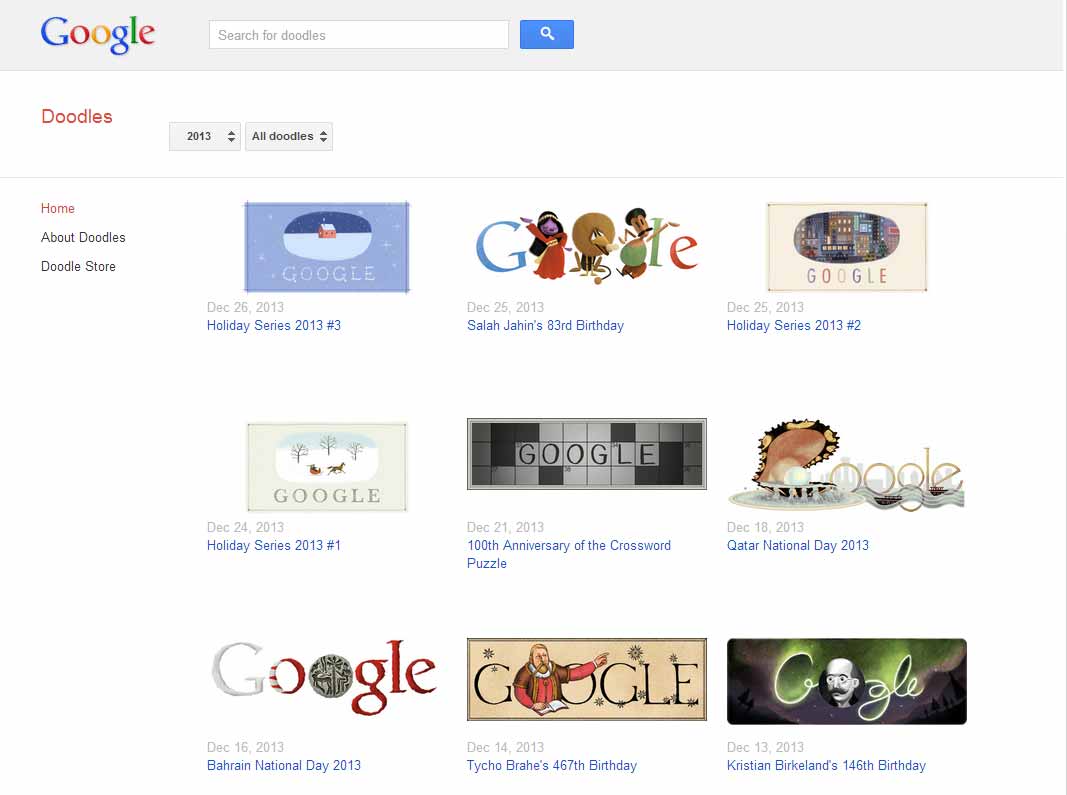Select Home in the sidebar

coord(58,208)
